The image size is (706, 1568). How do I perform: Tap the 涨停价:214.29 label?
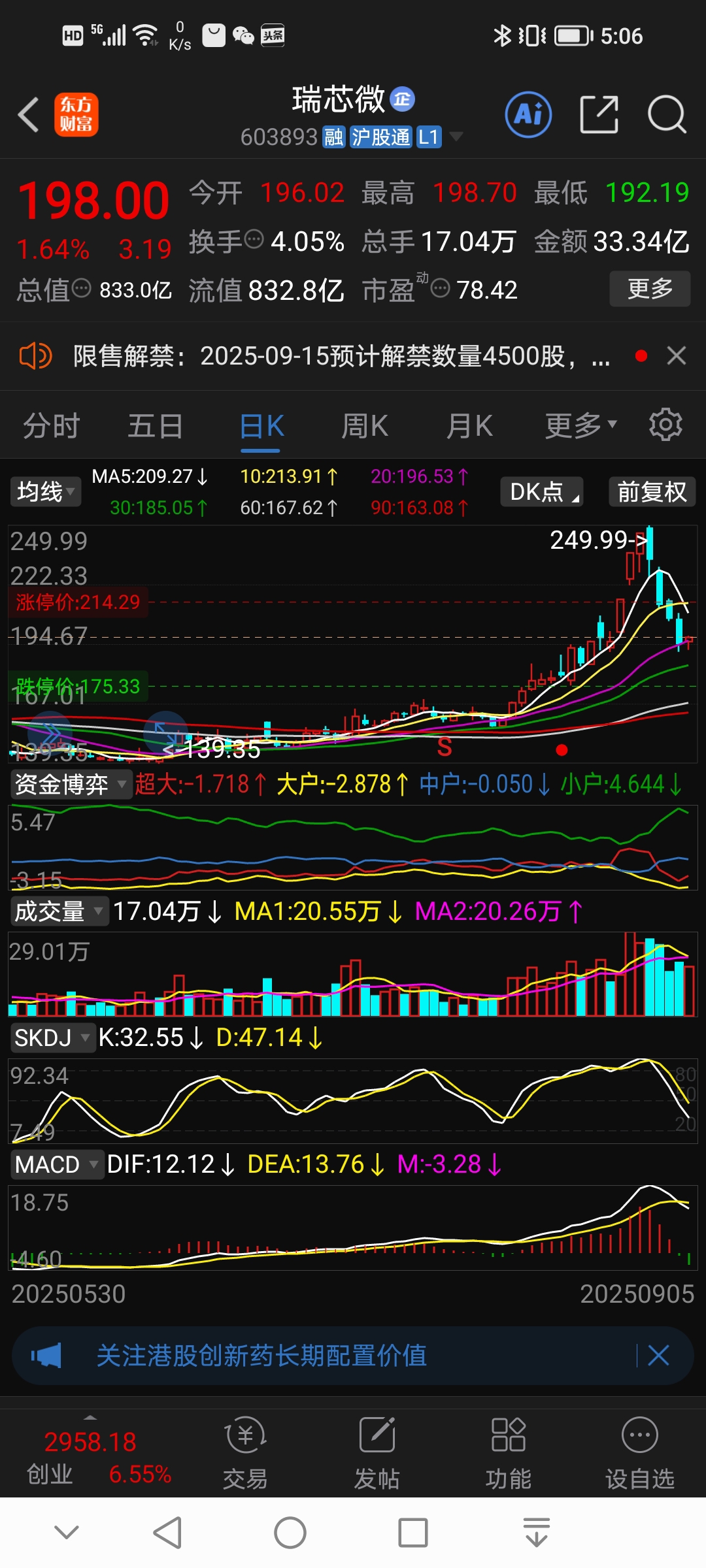[x=78, y=602]
